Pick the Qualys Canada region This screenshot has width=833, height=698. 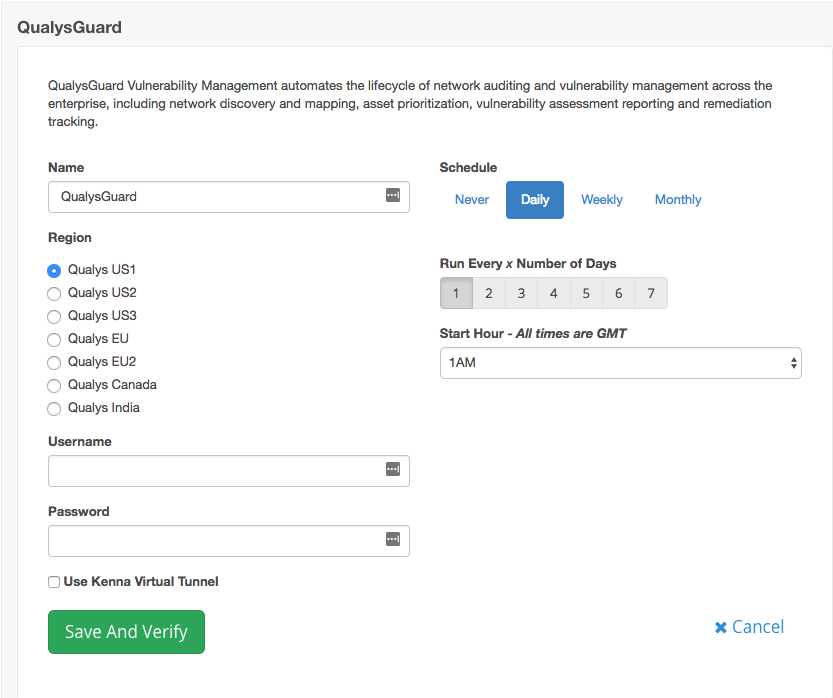(55, 385)
